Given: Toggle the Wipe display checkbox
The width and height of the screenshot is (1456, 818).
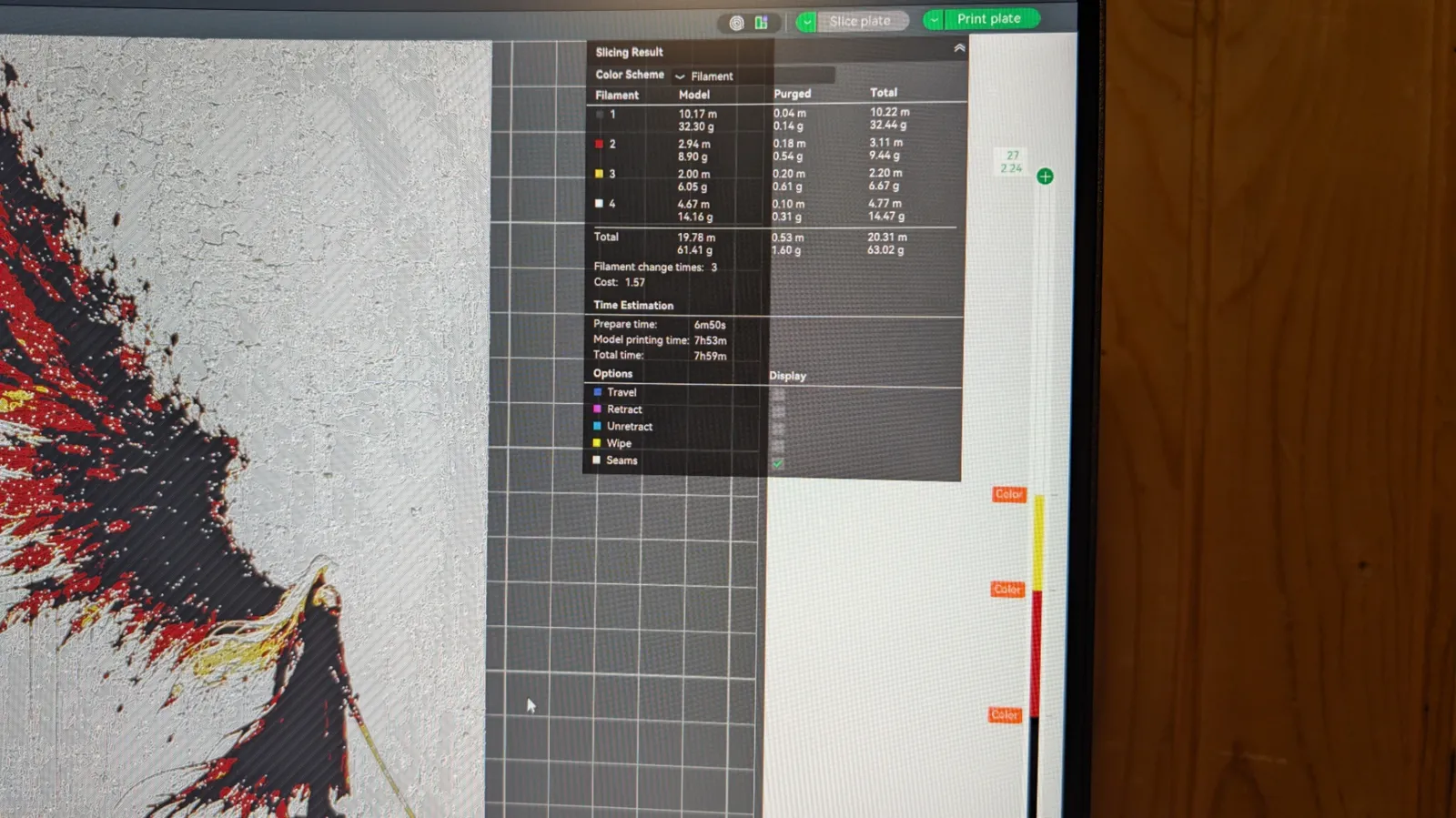Looking at the screenshot, I should 778,446.
